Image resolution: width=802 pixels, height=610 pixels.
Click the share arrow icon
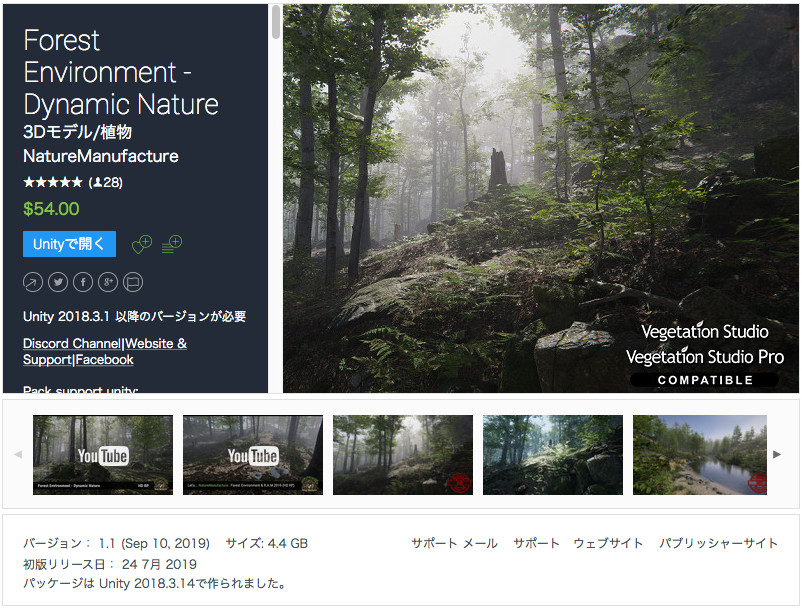pyautogui.click(x=33, y=282)
